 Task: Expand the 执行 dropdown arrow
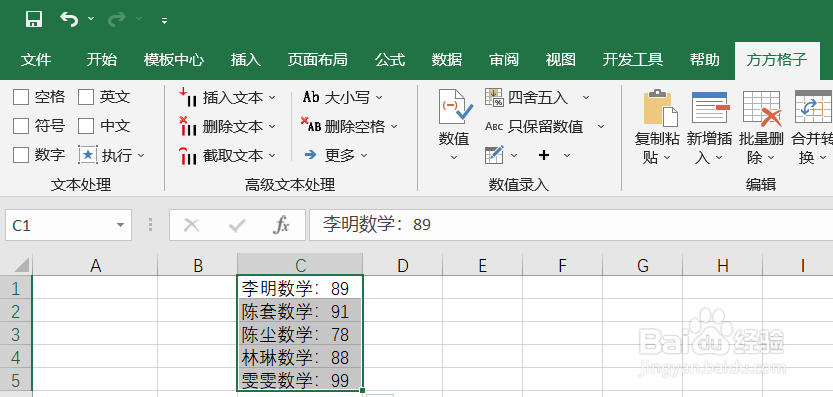[141, 156]
